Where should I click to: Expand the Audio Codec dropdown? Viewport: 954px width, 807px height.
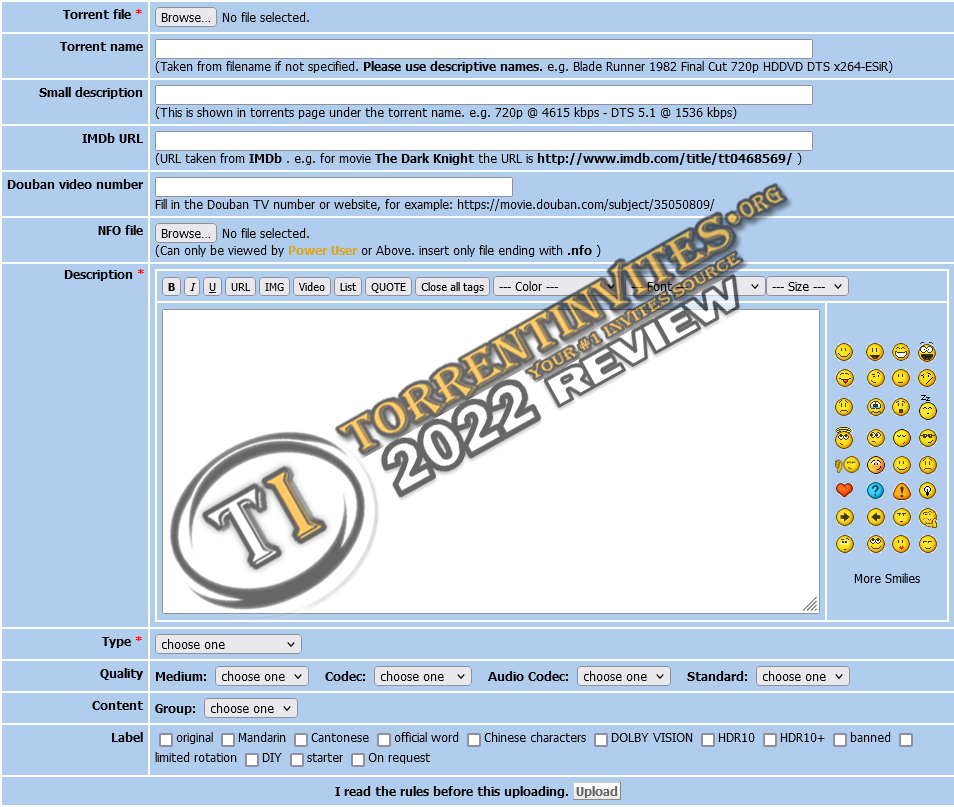pos(623,677)
